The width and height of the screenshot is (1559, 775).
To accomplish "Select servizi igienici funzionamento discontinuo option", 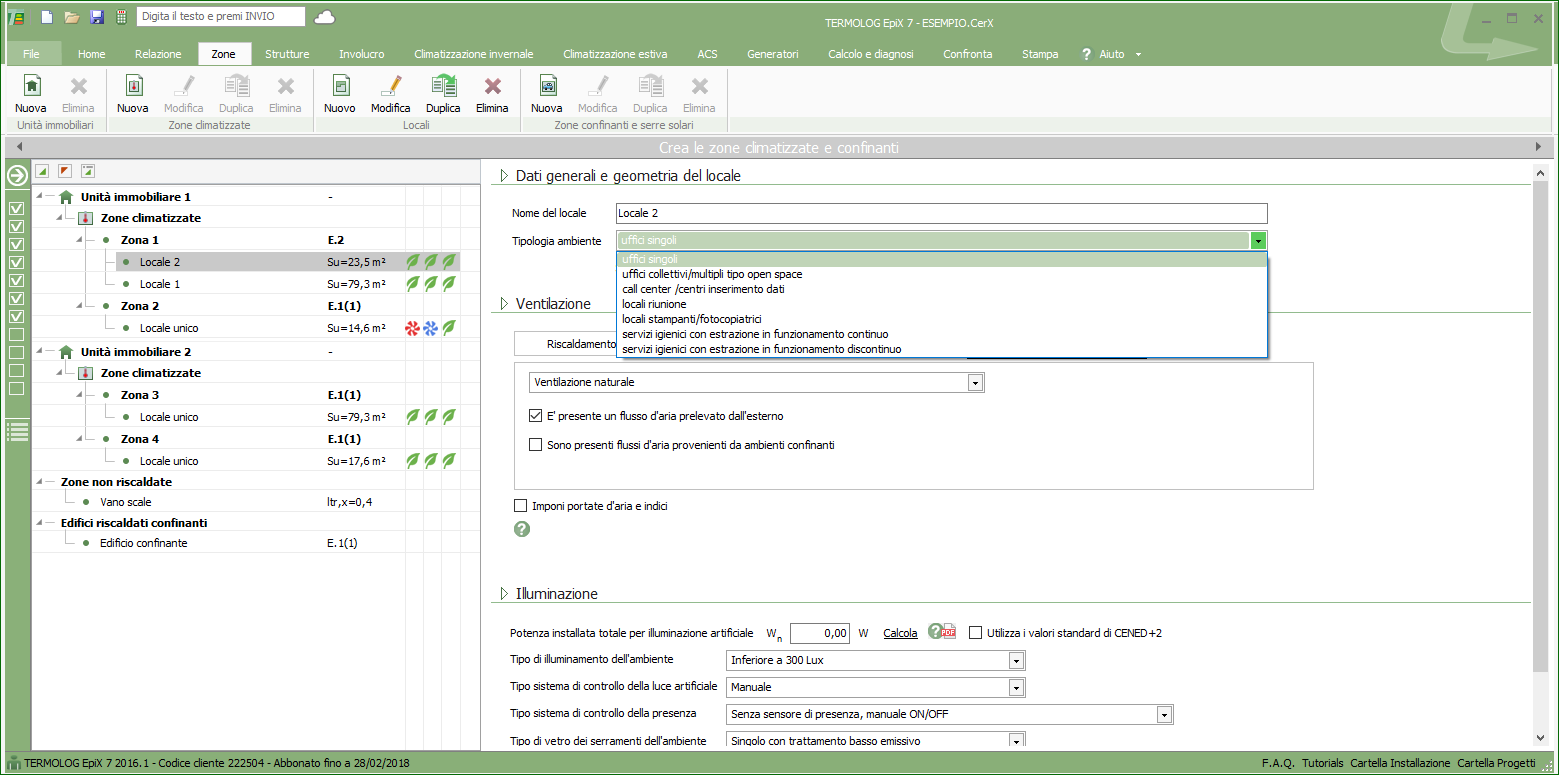I will [943, 349].
